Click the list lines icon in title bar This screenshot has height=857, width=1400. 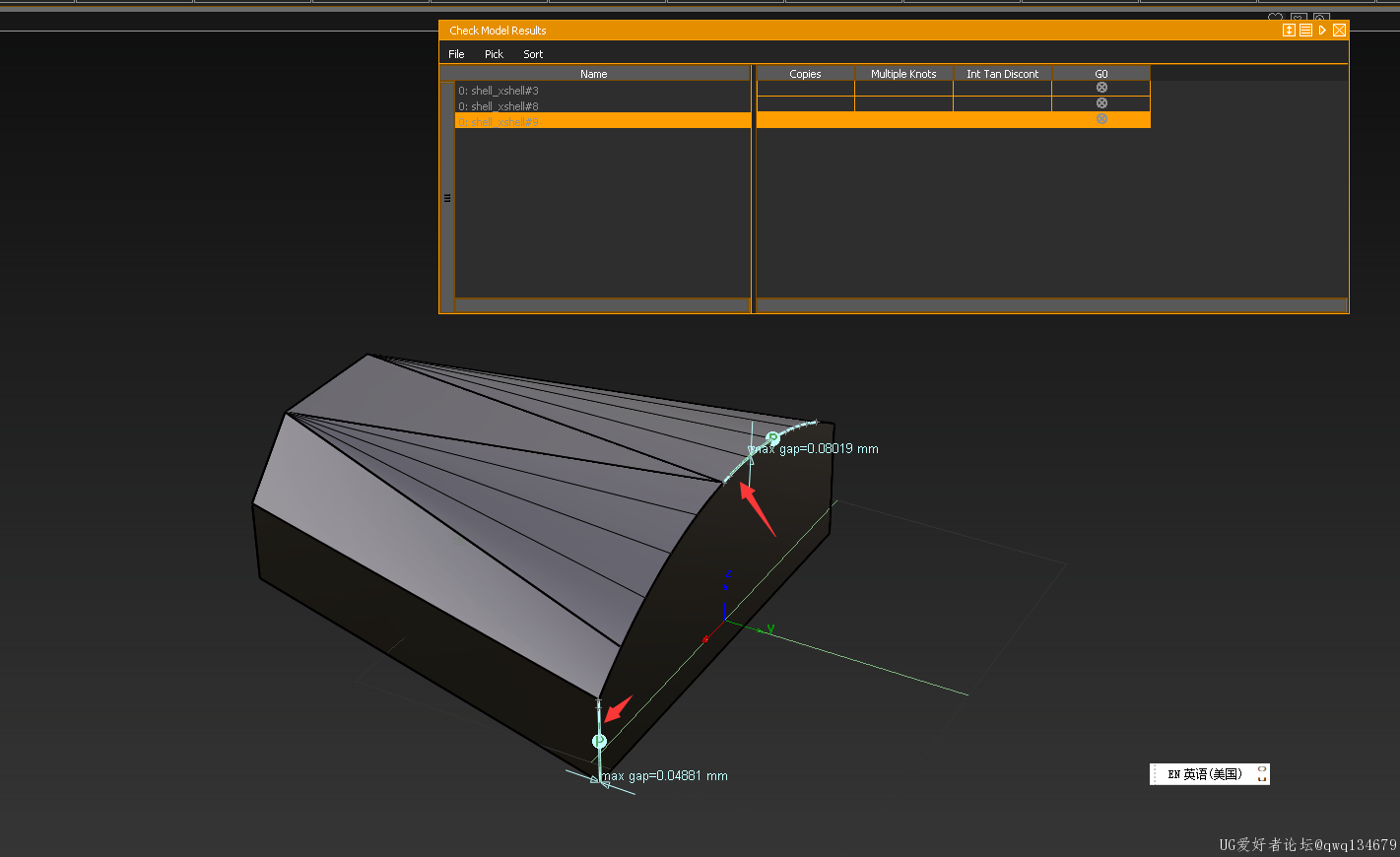[x=1305, y=31]
